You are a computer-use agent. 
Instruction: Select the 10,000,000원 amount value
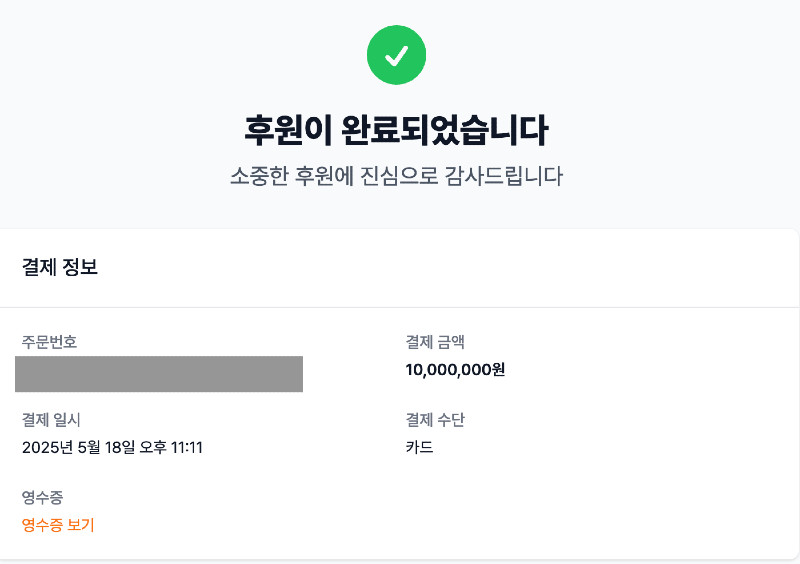click(x=455, y=370)
